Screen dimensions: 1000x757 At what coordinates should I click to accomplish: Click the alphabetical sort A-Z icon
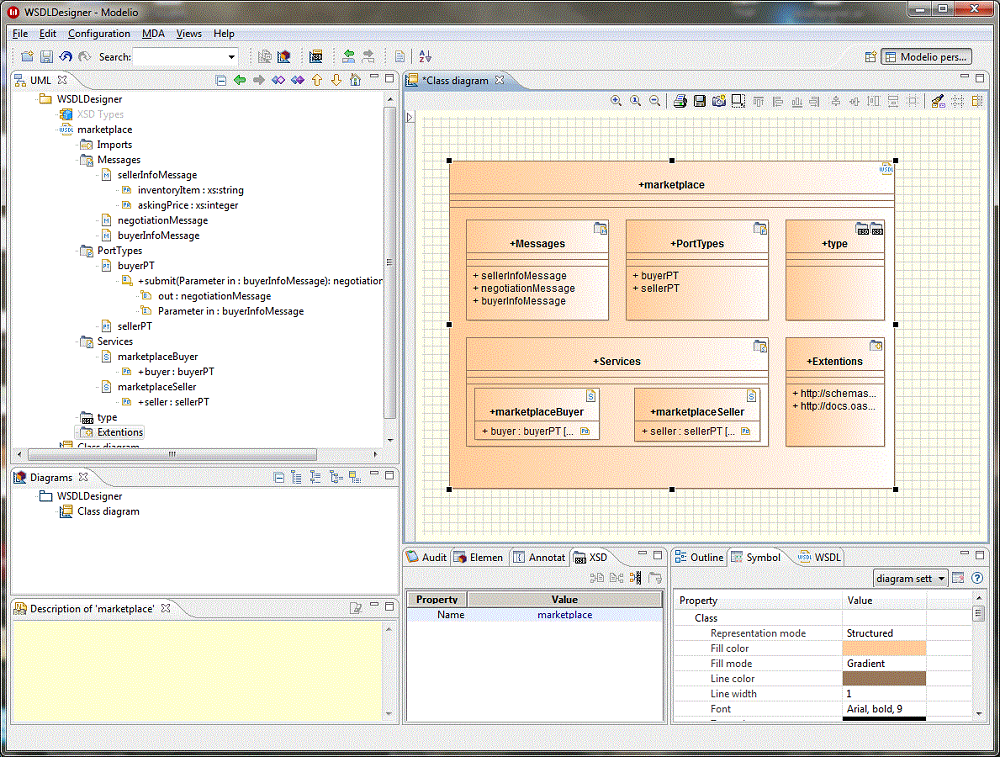pos(425,57)
